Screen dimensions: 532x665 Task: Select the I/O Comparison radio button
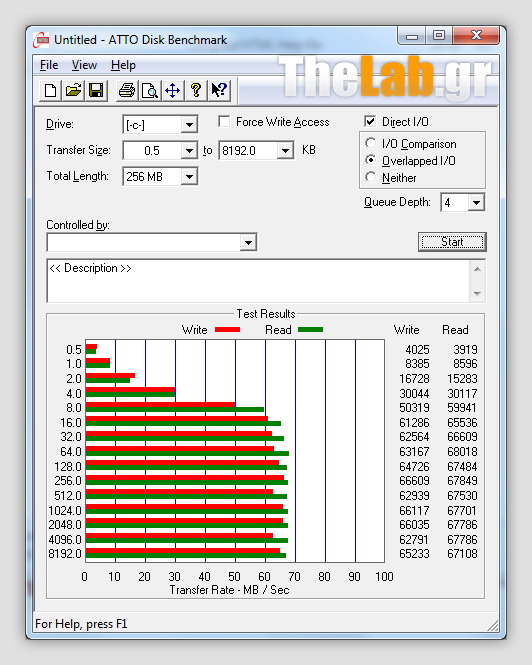coord(370,143)
